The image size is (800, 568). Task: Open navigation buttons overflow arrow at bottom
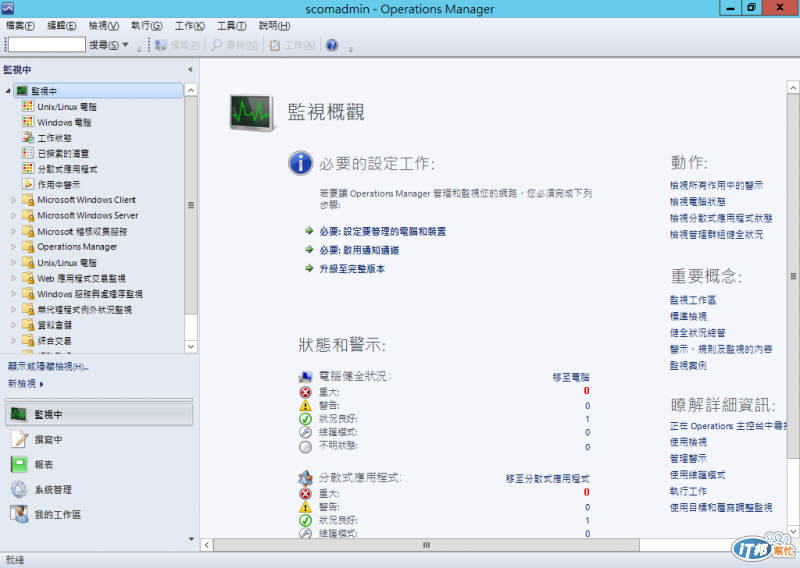(x=191, y=539)
